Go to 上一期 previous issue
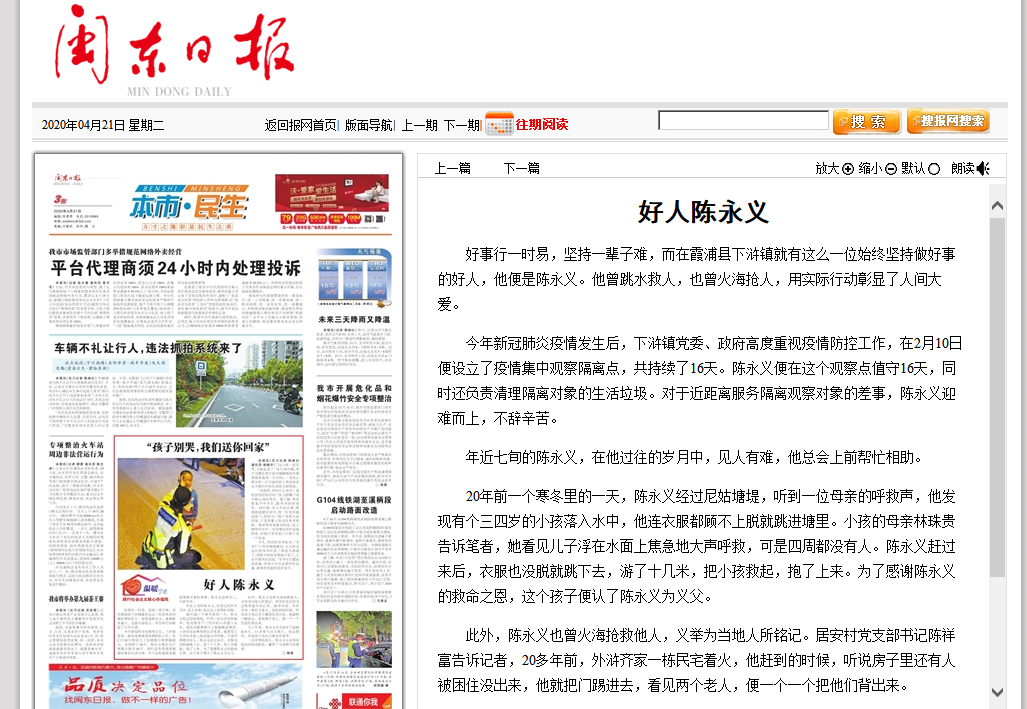1027x709 pixels. point(419,125)
